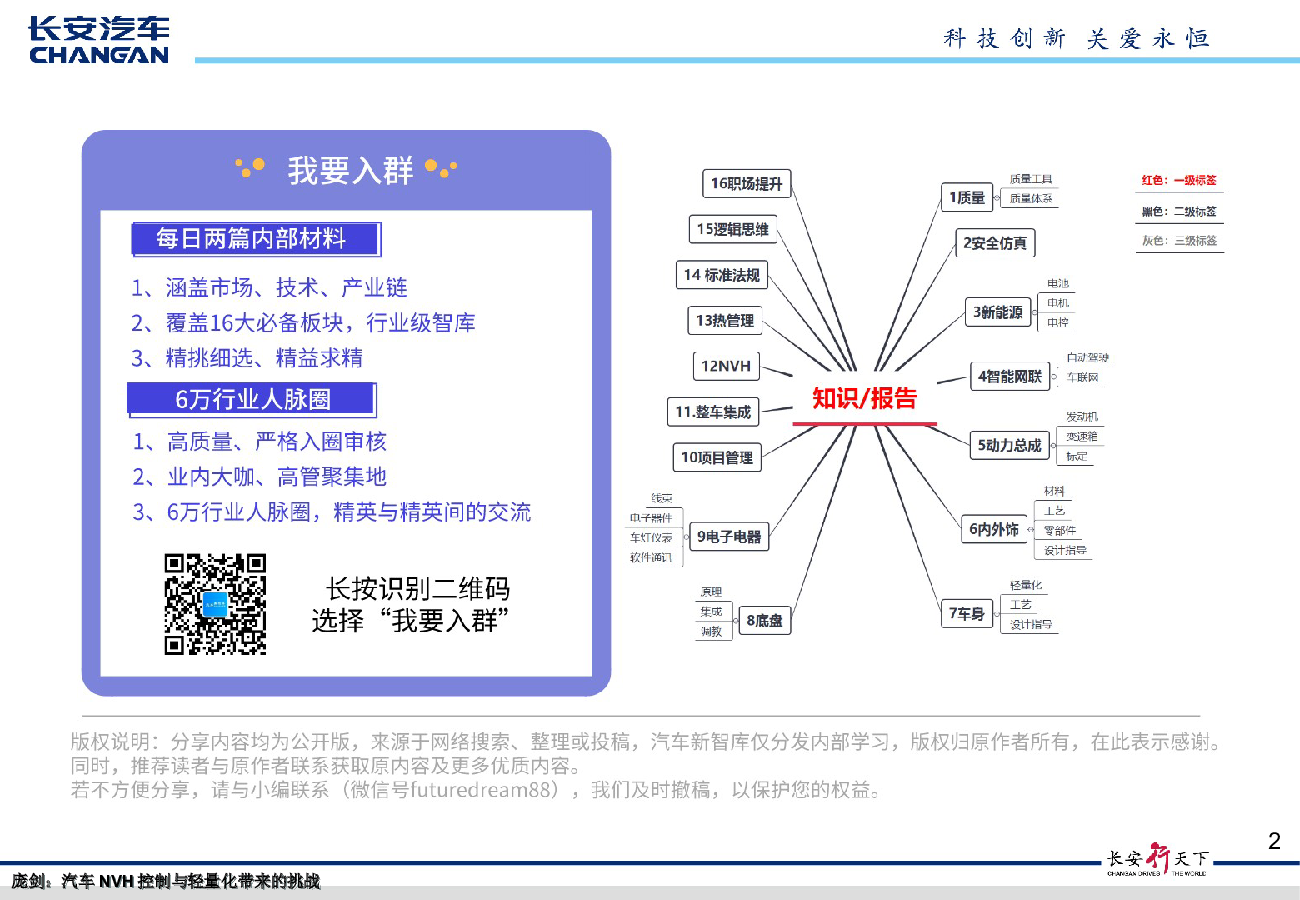Click the 质量体系 sub-node
Image resolution: width=1300 pixels, height=900 pixels.
pyautogui.click(x=1030, y=198)
